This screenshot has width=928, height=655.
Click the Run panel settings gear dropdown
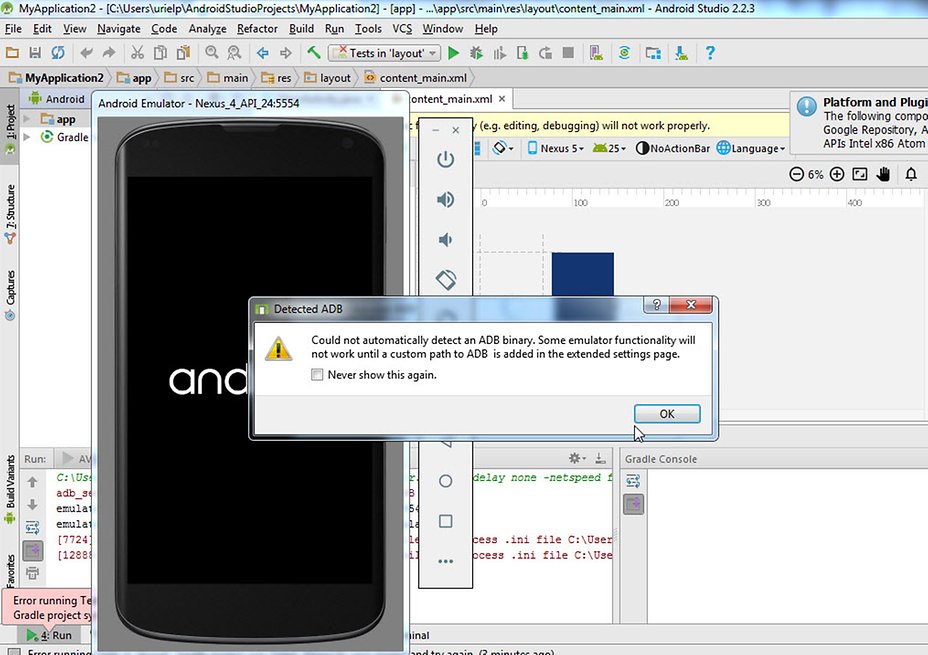(577, 458)
